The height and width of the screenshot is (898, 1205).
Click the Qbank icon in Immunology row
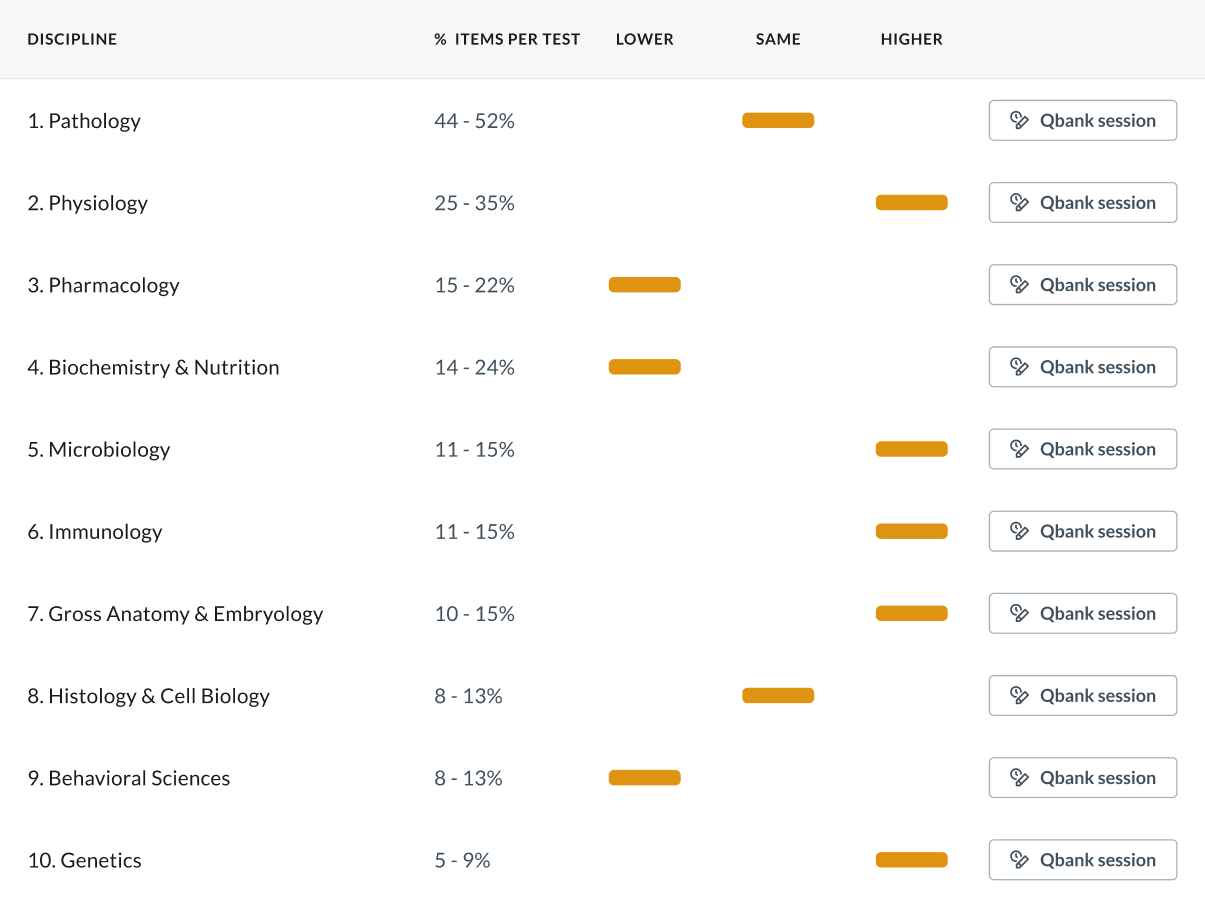[1019, 531]
